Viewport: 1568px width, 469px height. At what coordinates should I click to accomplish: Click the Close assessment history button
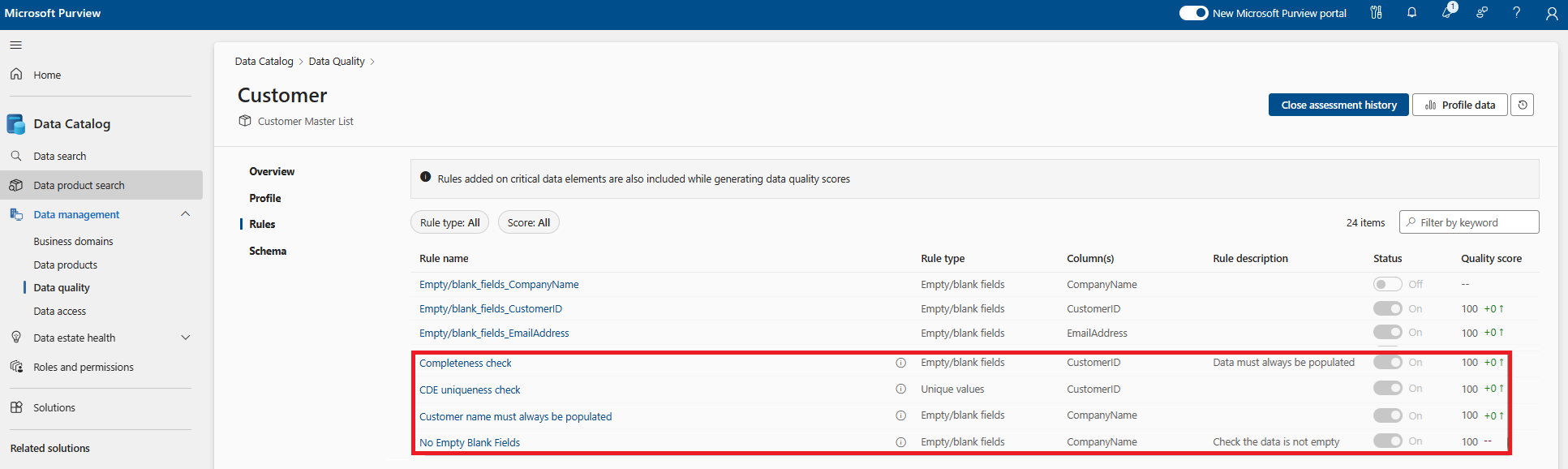point(1338,105)
